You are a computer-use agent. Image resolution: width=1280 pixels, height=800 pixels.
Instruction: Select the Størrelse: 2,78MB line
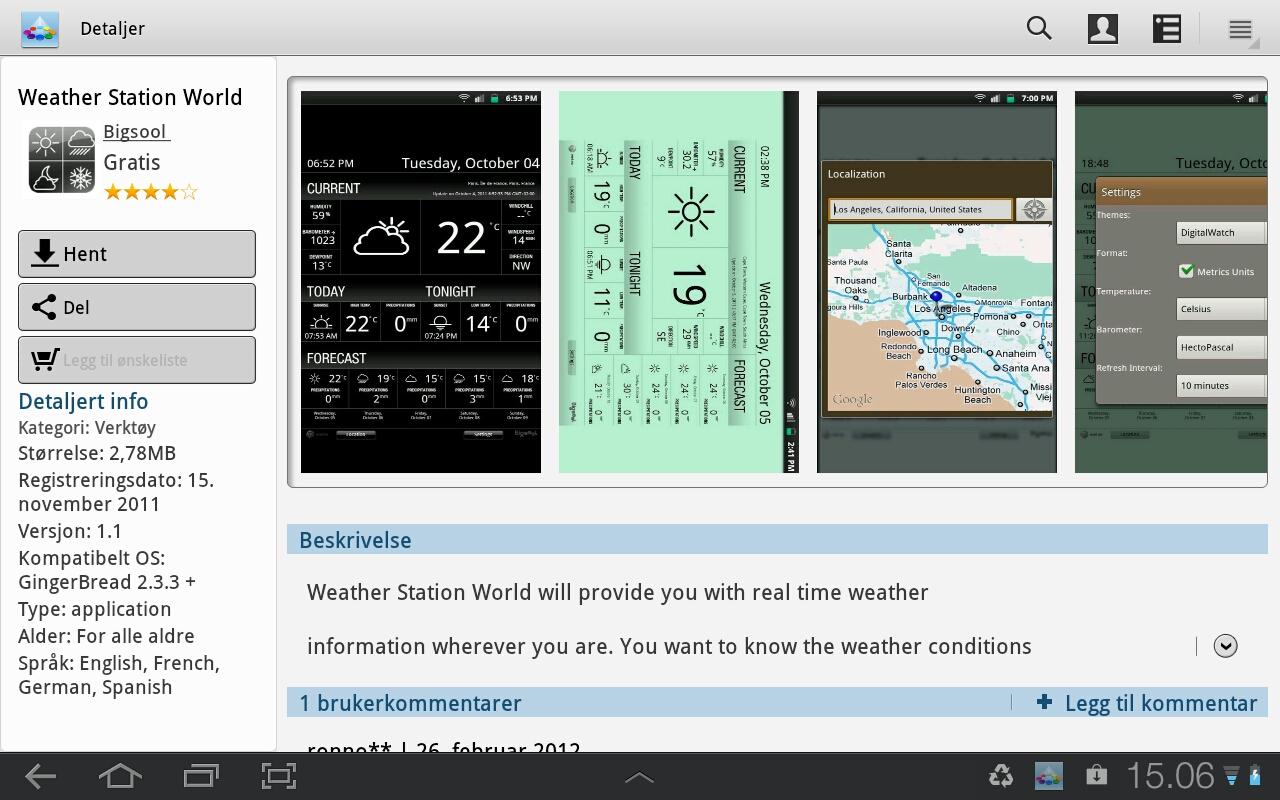[97, 453]
